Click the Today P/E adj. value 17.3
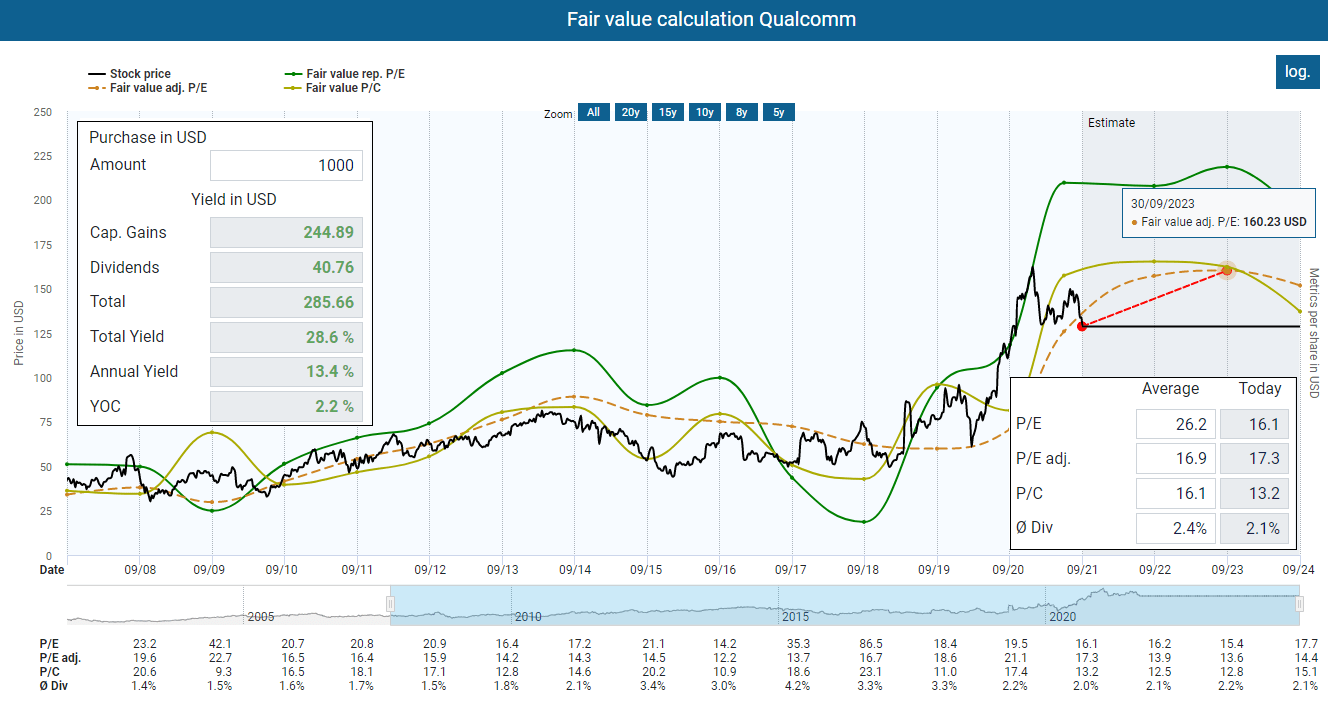This screenshot has width=1328, height=701. [x=1254, y=459]
